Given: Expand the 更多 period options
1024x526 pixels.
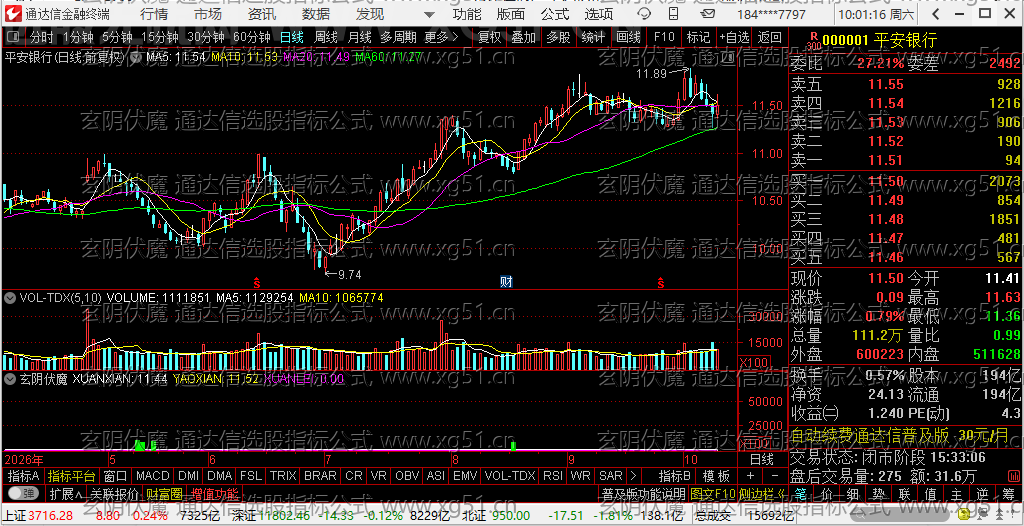Looking at the screenshot, I should [x=441, y=37].
